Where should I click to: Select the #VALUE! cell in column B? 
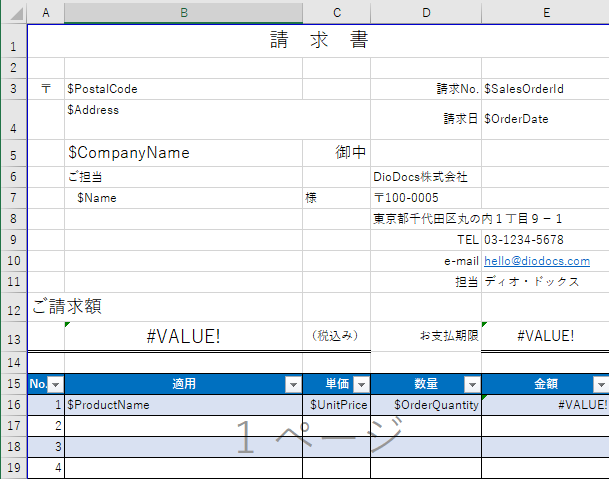tap(183, 336)
